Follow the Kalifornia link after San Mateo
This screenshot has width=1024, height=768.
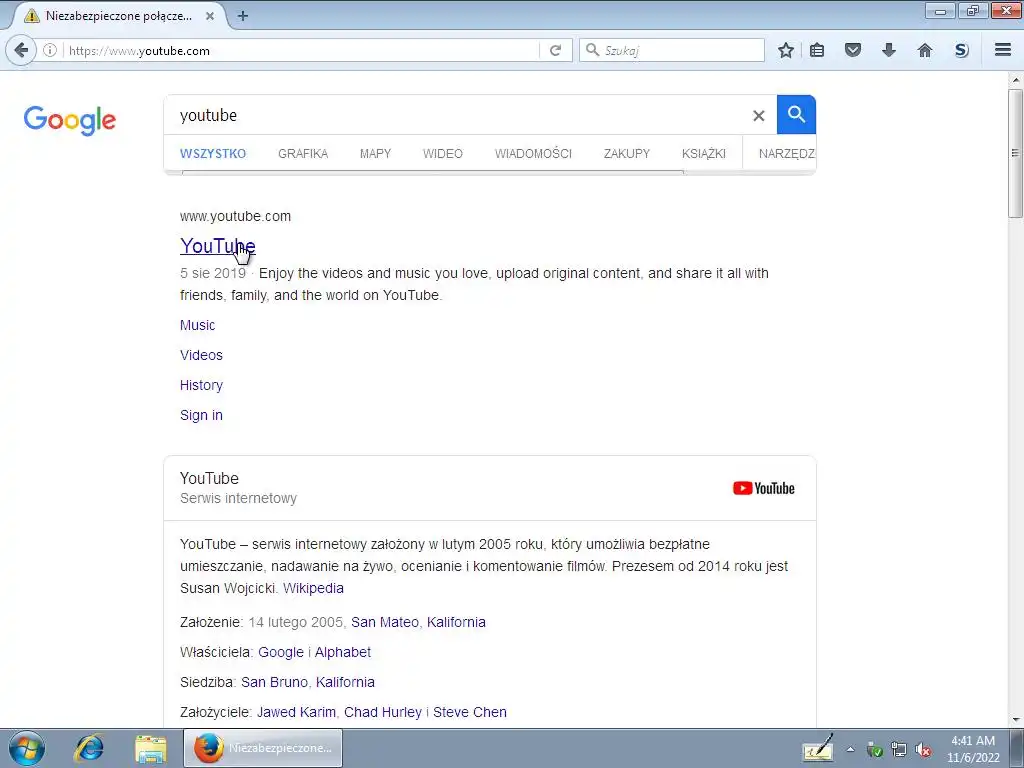[x=456, y=622]
